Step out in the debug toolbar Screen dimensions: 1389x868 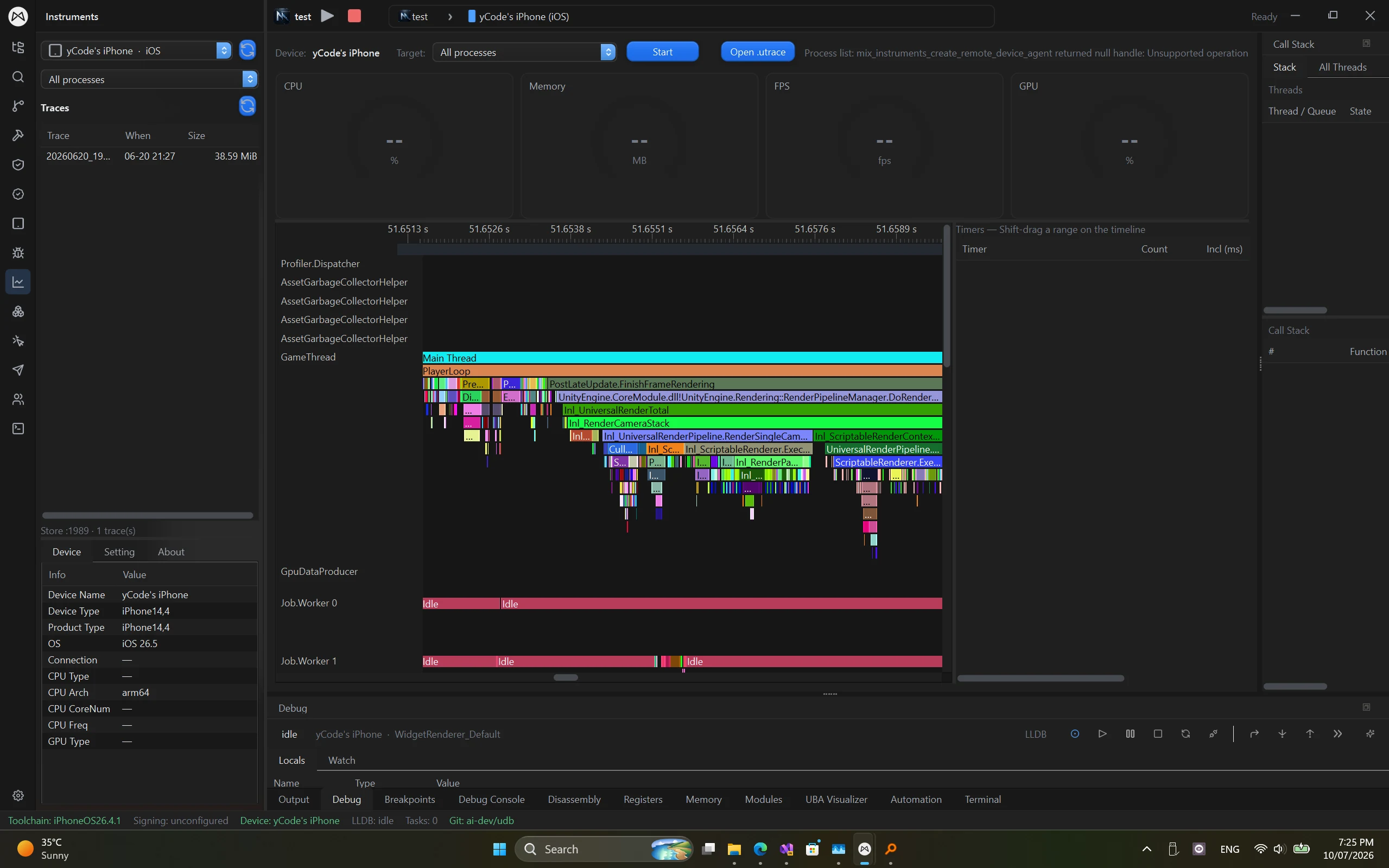click(x=1310, y=734)
